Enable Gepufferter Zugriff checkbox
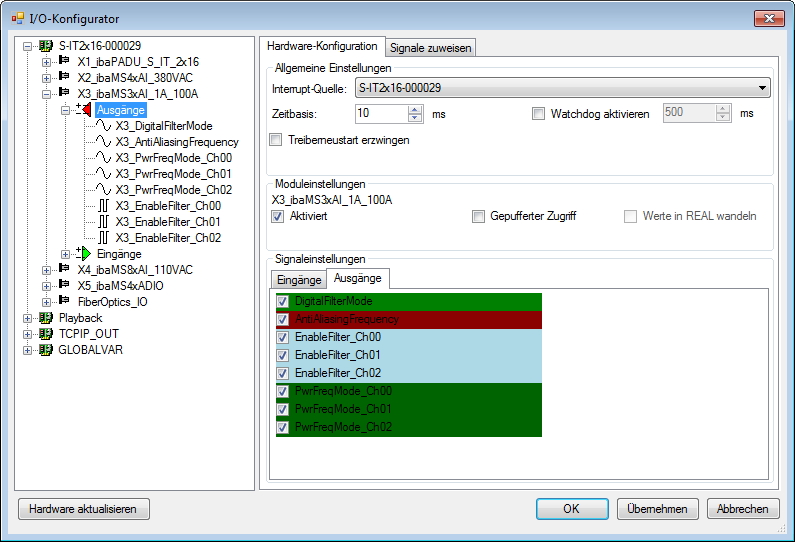The image size is (795, 542). 478,216
